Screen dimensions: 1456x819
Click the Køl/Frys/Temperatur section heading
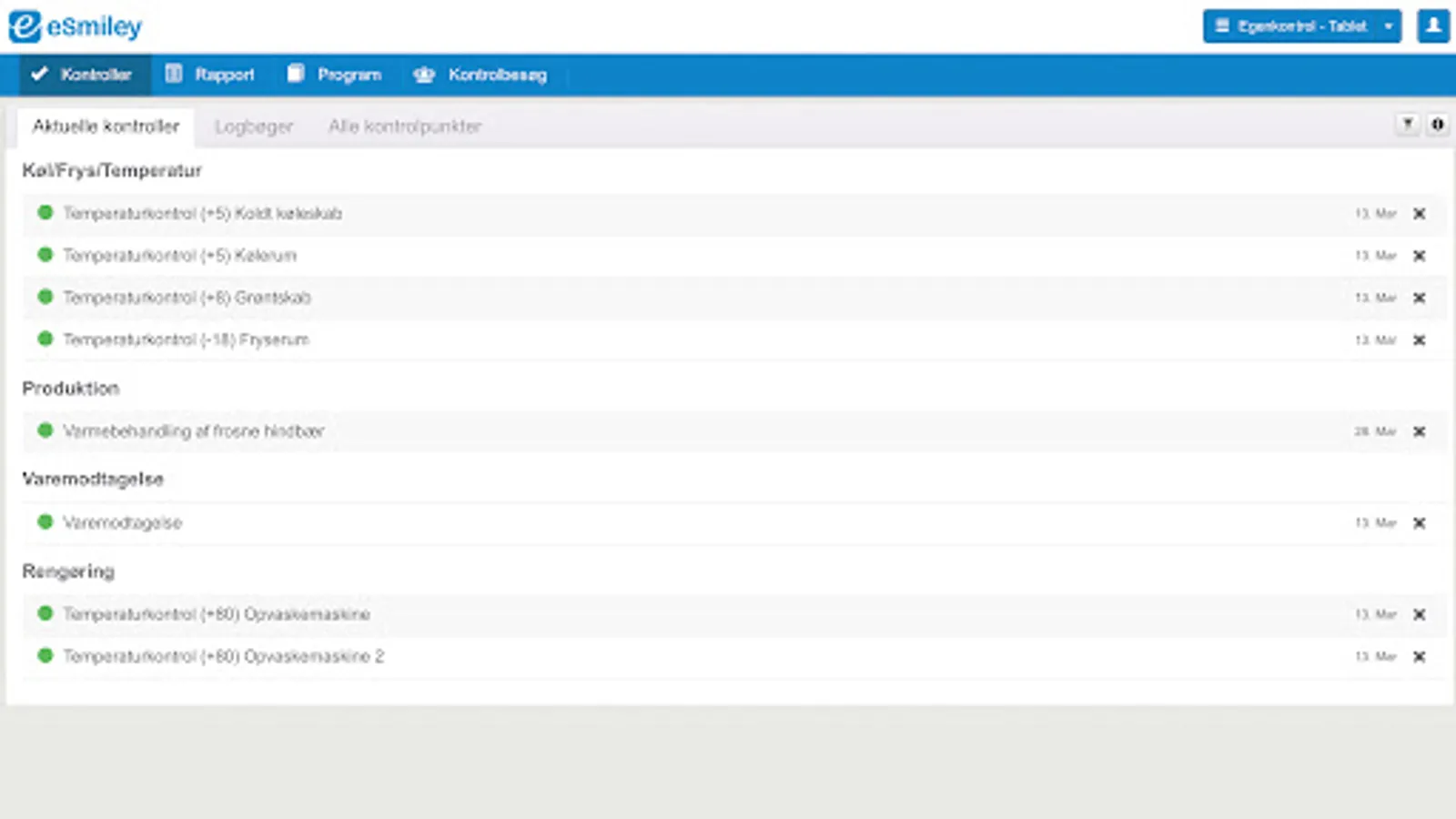[112, 170]
